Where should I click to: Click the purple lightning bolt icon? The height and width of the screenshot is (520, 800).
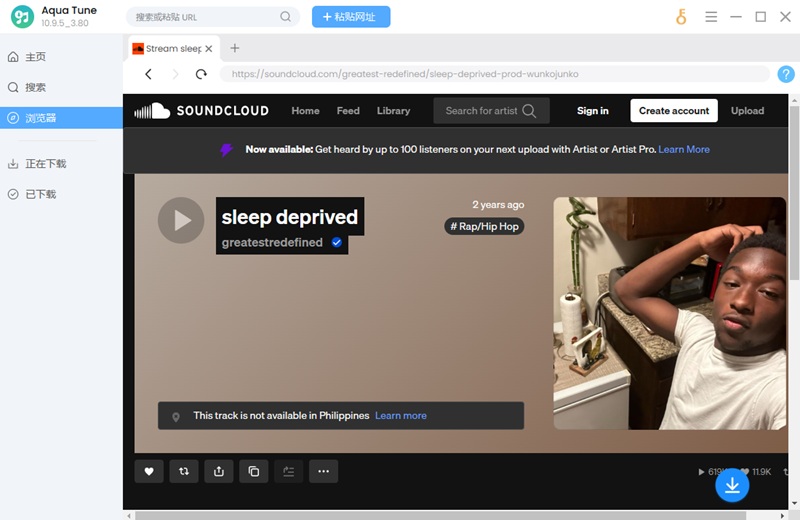(227, 150)
